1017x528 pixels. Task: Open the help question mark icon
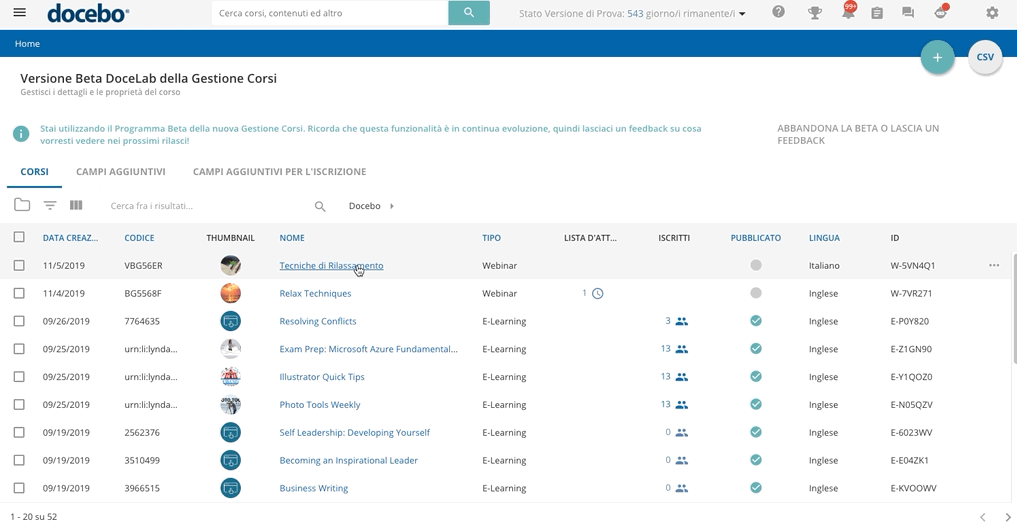pyautogui.click(x=779, y=13)
